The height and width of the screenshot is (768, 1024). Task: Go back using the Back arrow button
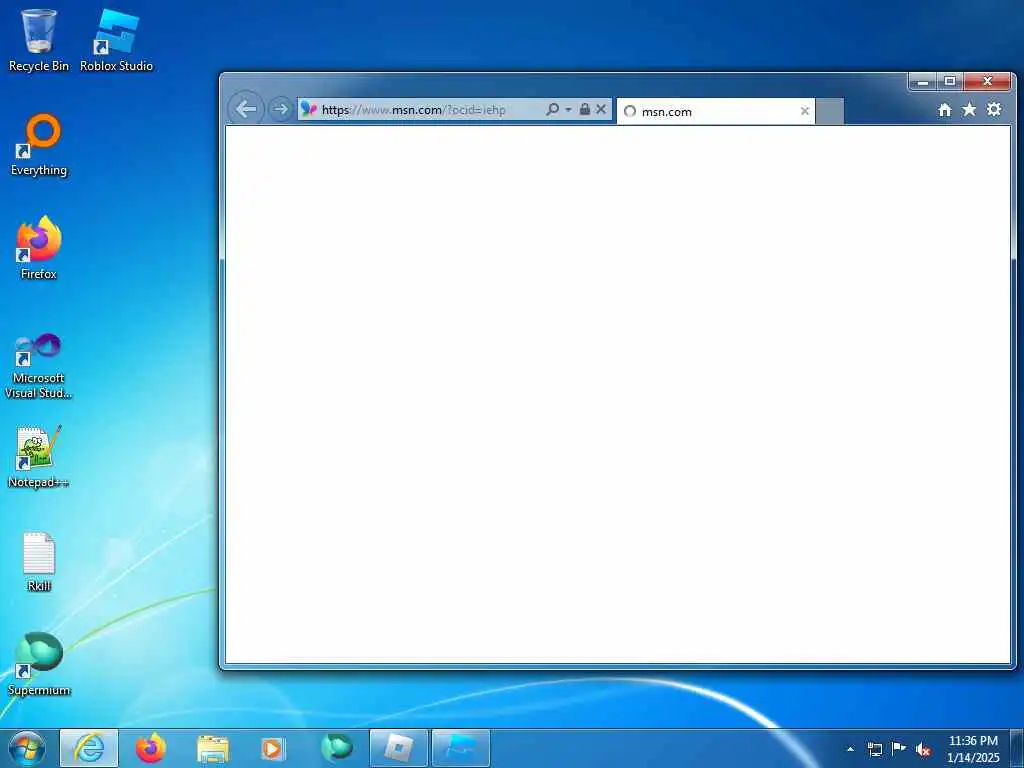pos(246,109)
